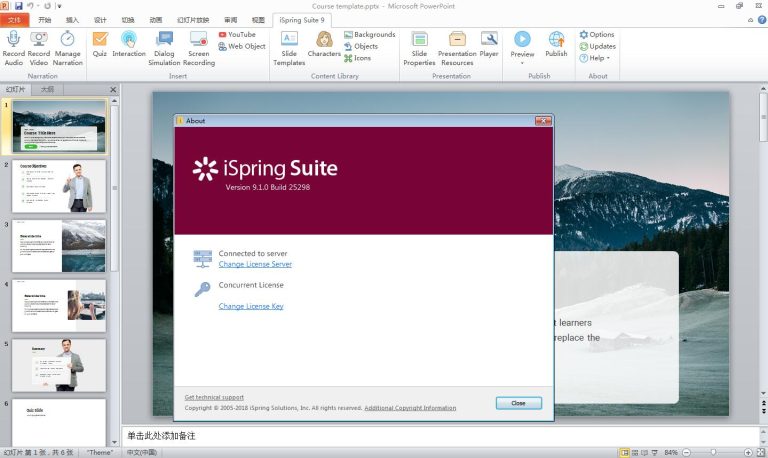Open Additional Copyright Information link
This screenshot has width=768, height=458.
410,408
